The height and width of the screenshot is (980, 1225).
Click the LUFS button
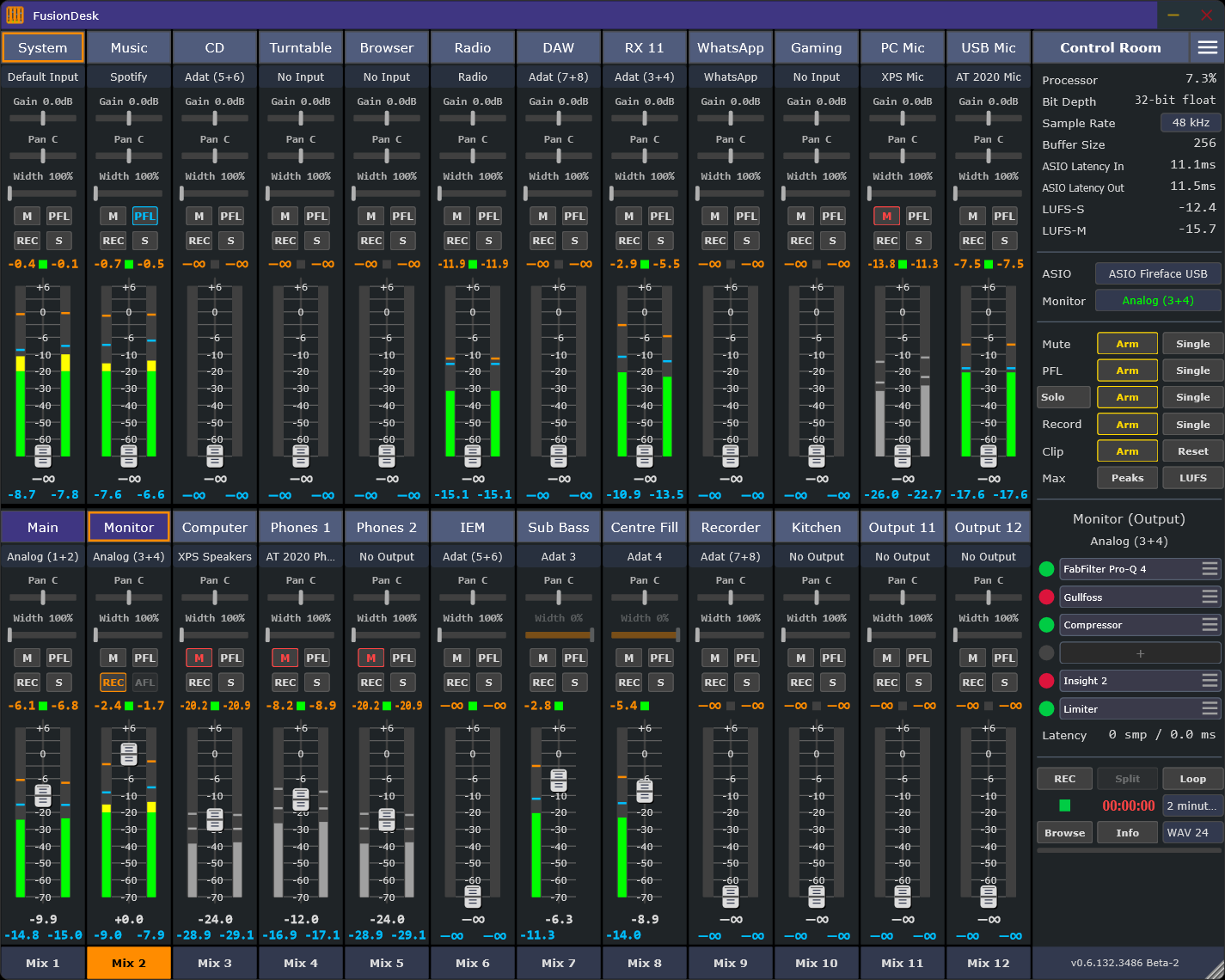tap(1192, 477)
